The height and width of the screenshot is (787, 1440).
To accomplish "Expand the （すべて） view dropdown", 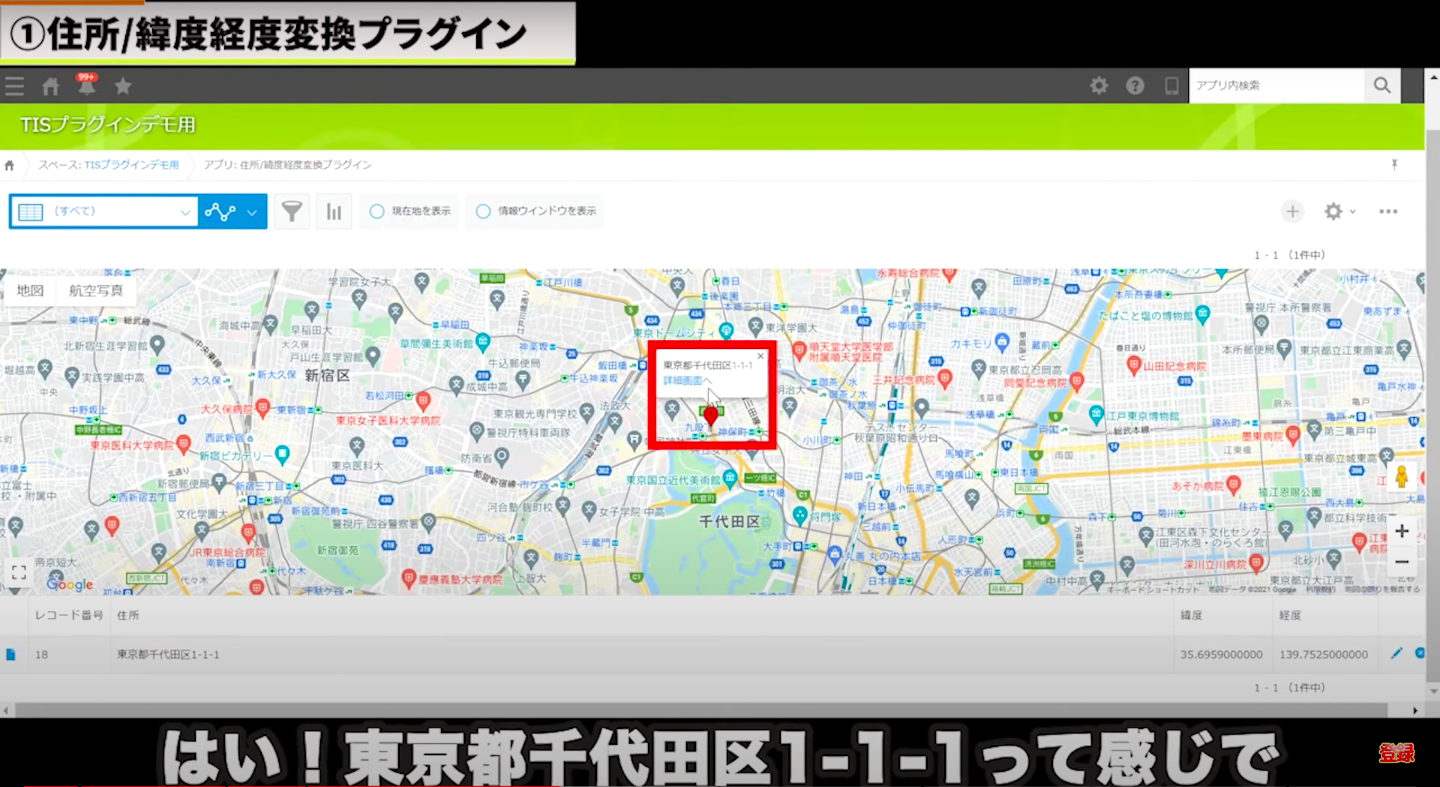I will coord(185,212).
